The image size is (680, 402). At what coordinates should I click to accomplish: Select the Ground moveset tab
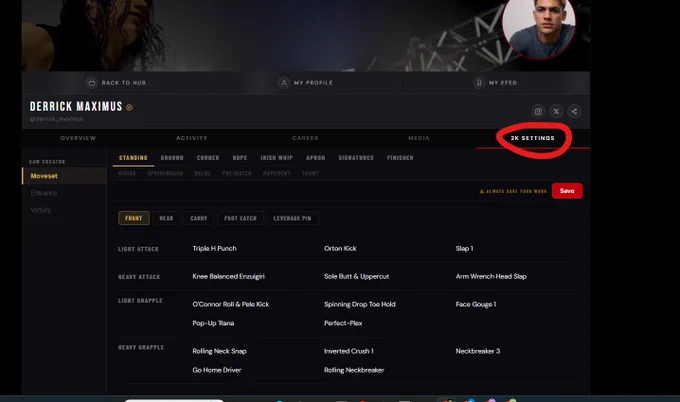[x=172, y=158]
